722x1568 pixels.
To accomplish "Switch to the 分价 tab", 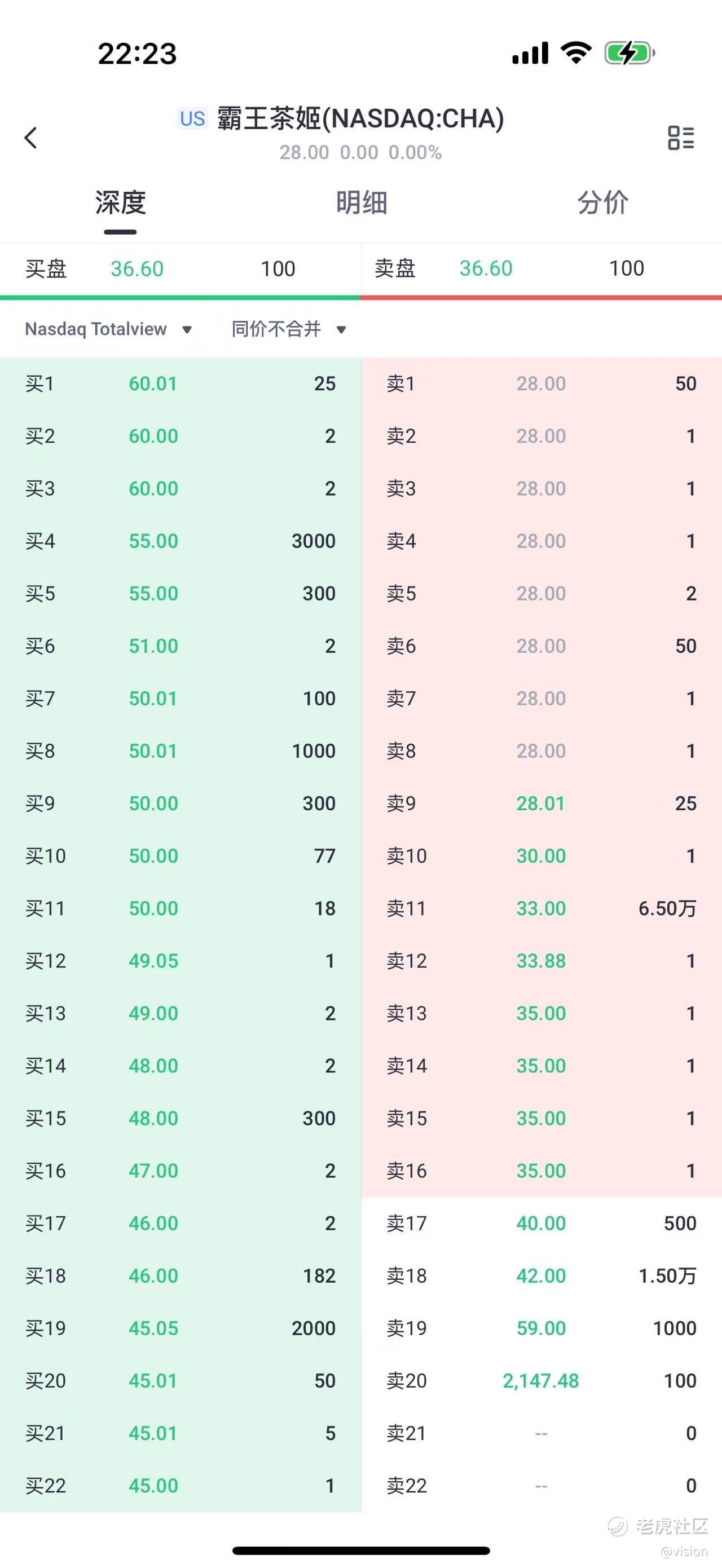I will point(602,203).
